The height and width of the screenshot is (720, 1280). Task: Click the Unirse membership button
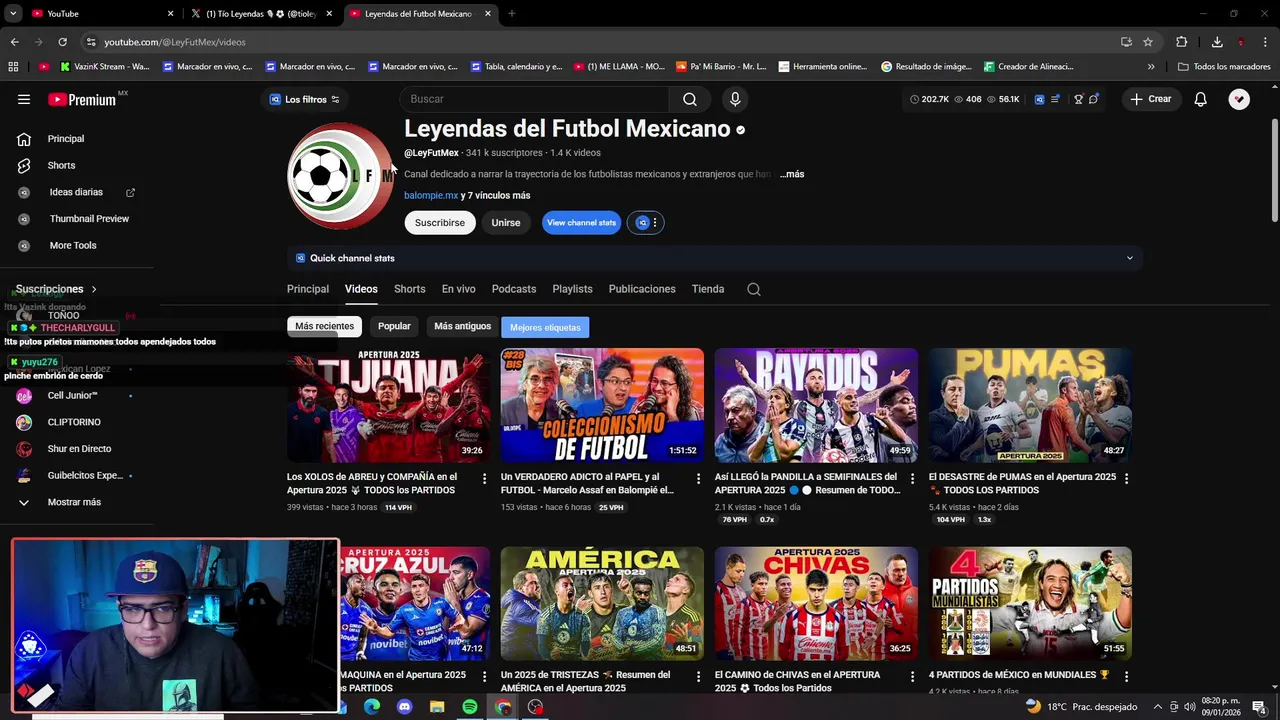pos(506,223)
